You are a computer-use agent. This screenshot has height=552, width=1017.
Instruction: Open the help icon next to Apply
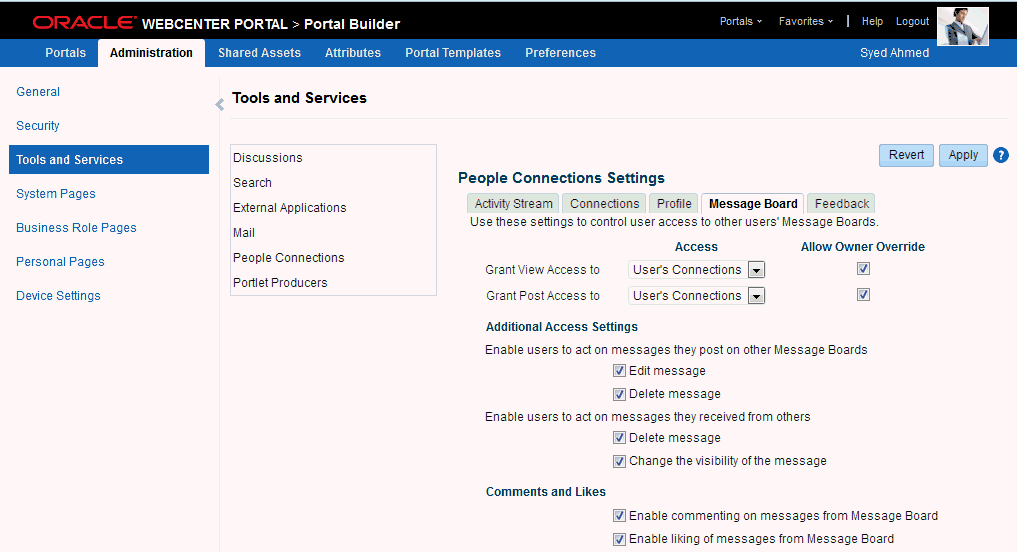click(1001, 155)
